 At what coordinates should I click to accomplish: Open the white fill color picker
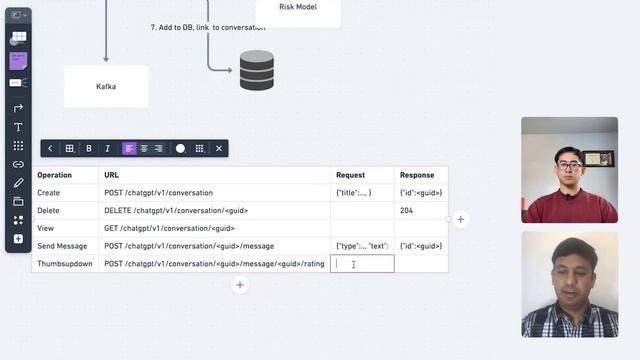[180, 149]
